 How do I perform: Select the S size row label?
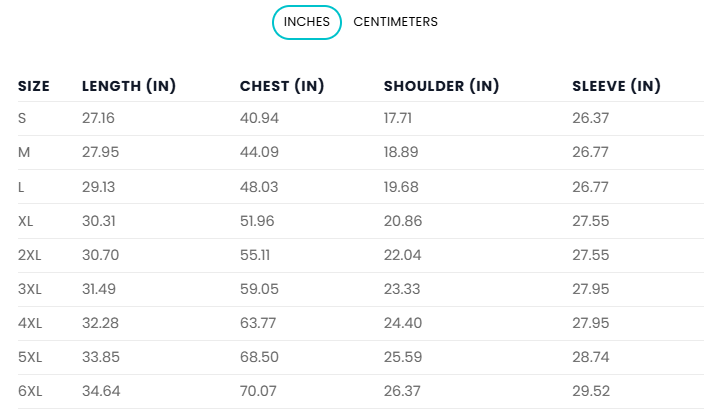click(x=22, y=118)
